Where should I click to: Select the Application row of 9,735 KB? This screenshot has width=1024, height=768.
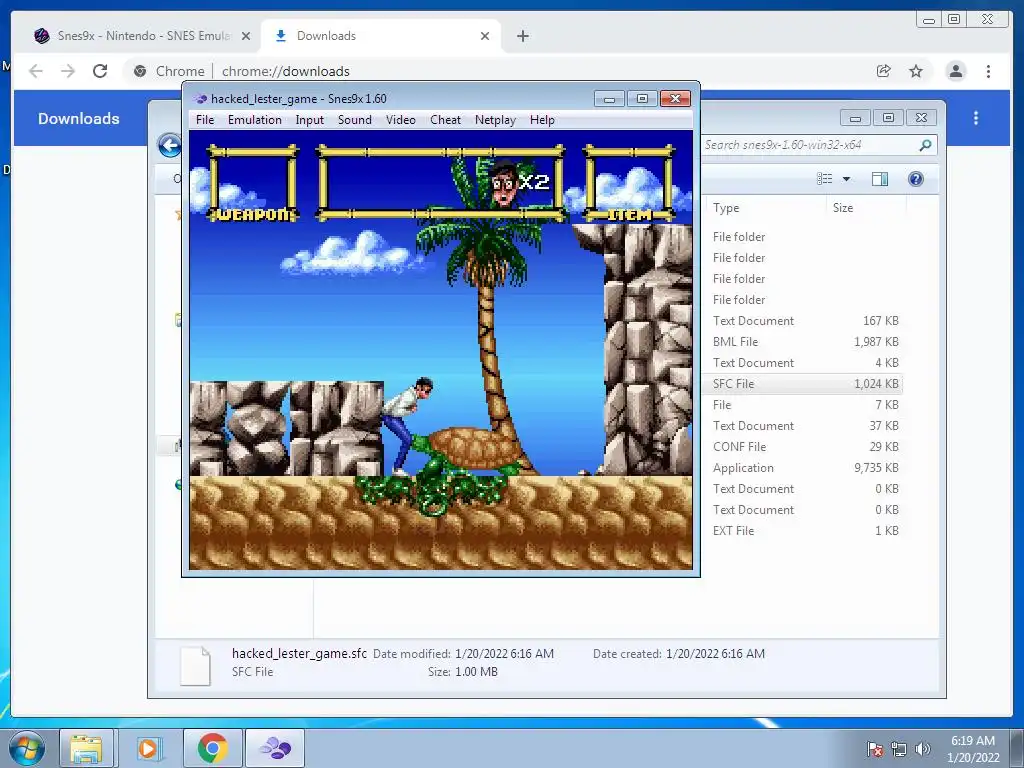click(x=805, y=468)
